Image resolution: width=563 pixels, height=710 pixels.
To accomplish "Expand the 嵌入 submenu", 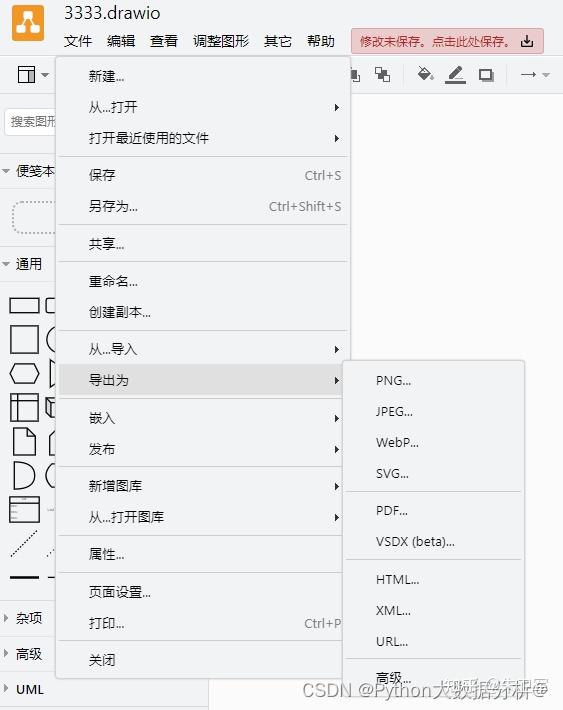I will click(x=203, y=418).
